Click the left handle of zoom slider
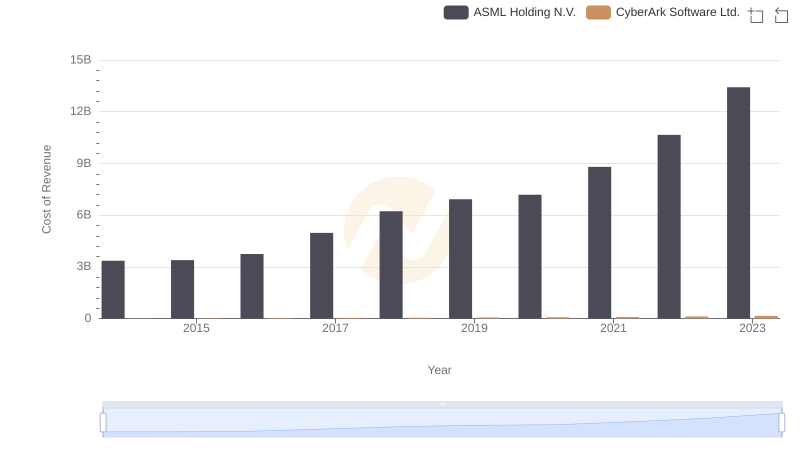Image resolution: width=800 pixels, height=461 pixels. (103, 423)
